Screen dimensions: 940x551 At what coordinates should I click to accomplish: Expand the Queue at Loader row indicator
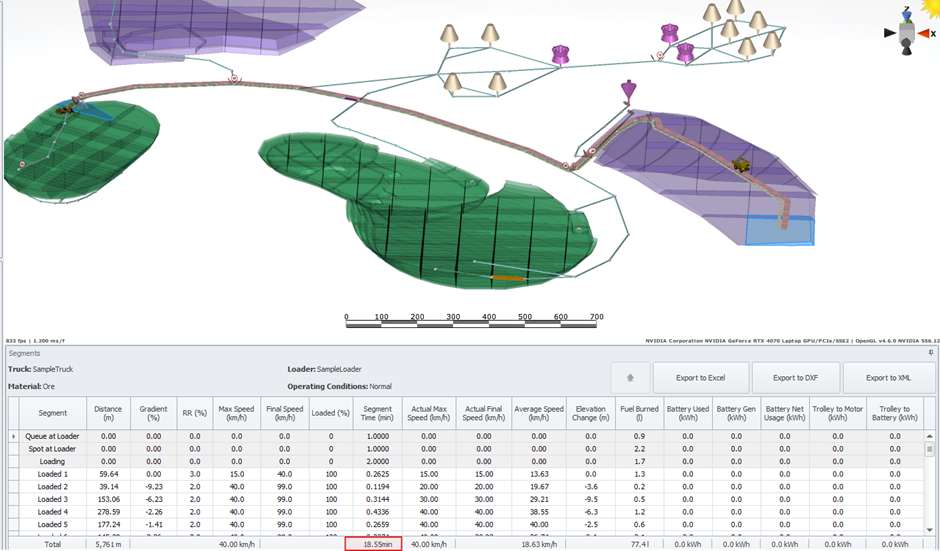(14, 436)
